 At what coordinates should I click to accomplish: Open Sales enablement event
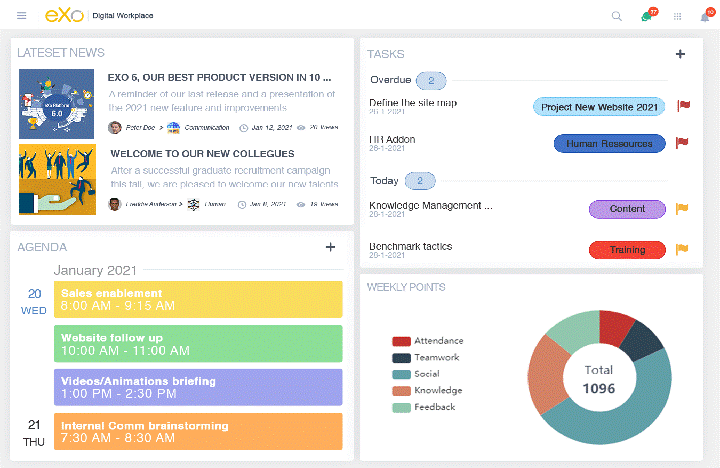(198, 299)
